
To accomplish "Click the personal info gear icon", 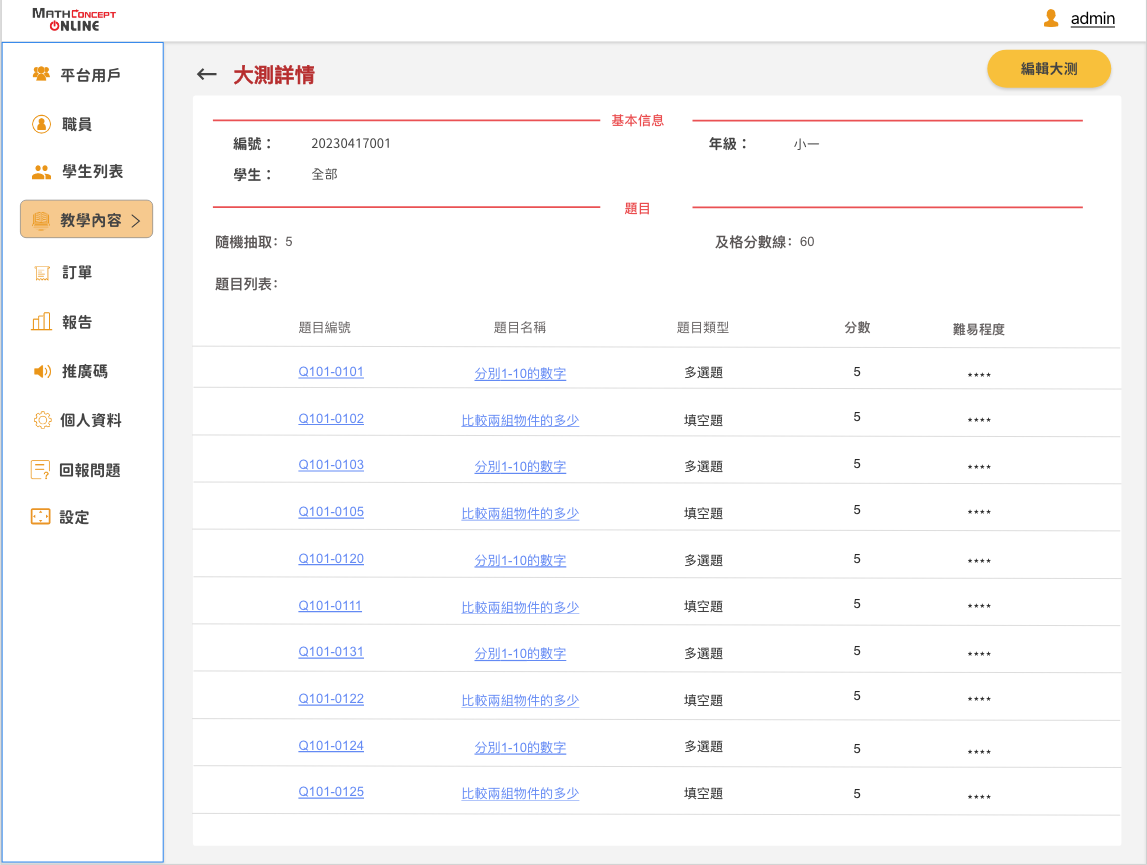I will pyautogui.click(x=42, y=420).
